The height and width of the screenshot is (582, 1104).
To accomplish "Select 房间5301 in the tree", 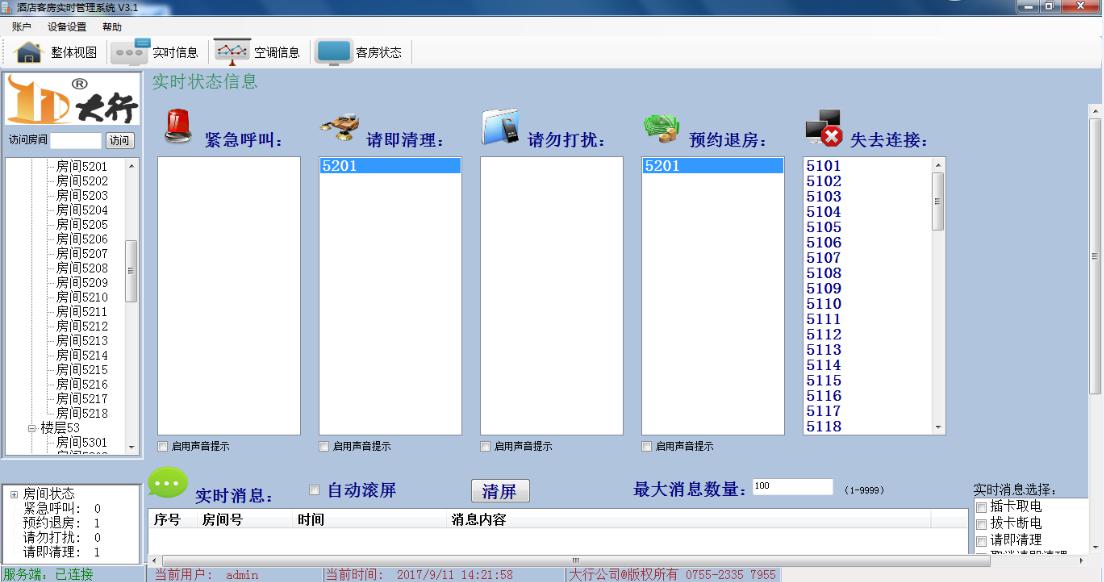I will pos(82,442).
